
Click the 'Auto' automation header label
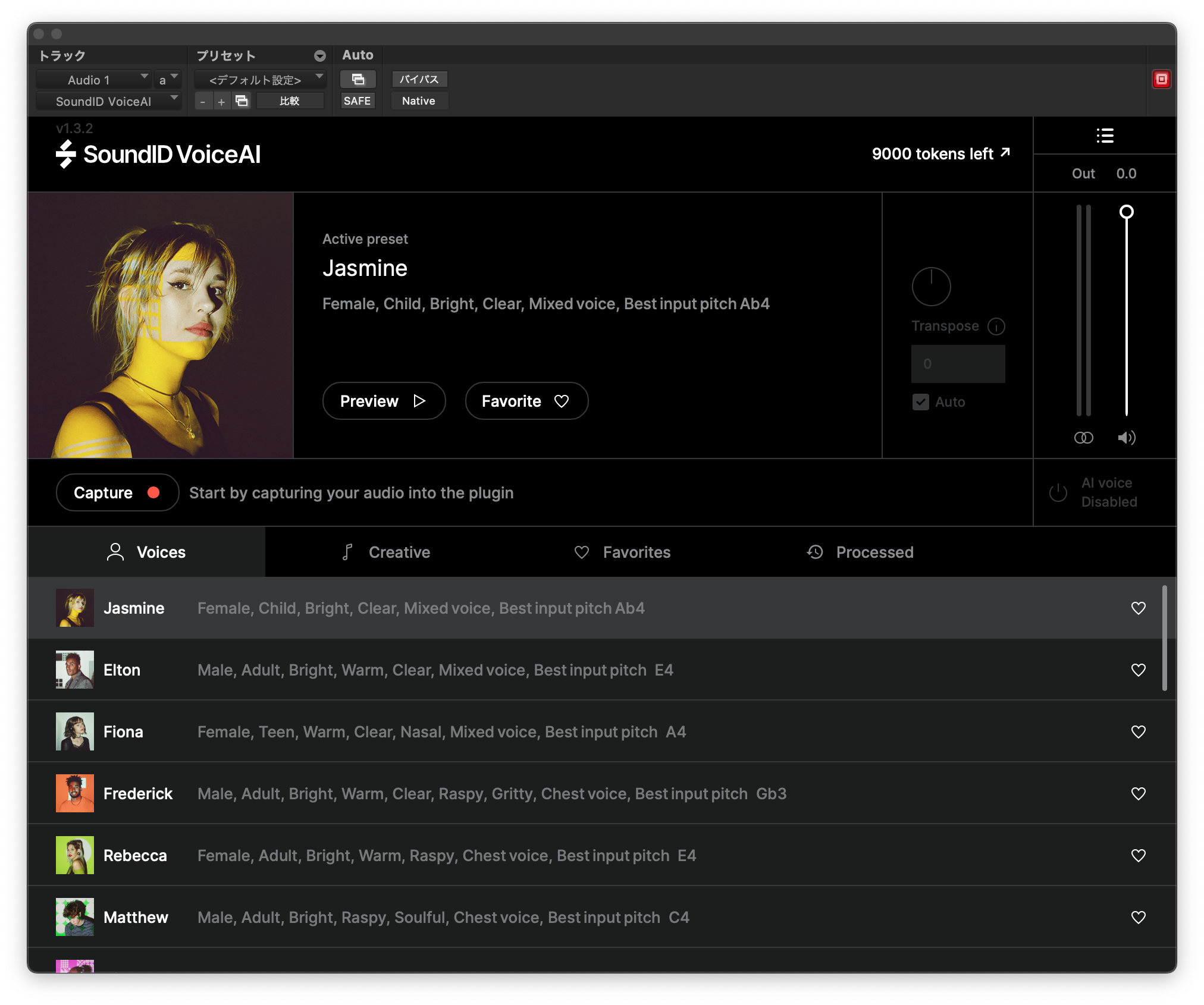[358, 55]
